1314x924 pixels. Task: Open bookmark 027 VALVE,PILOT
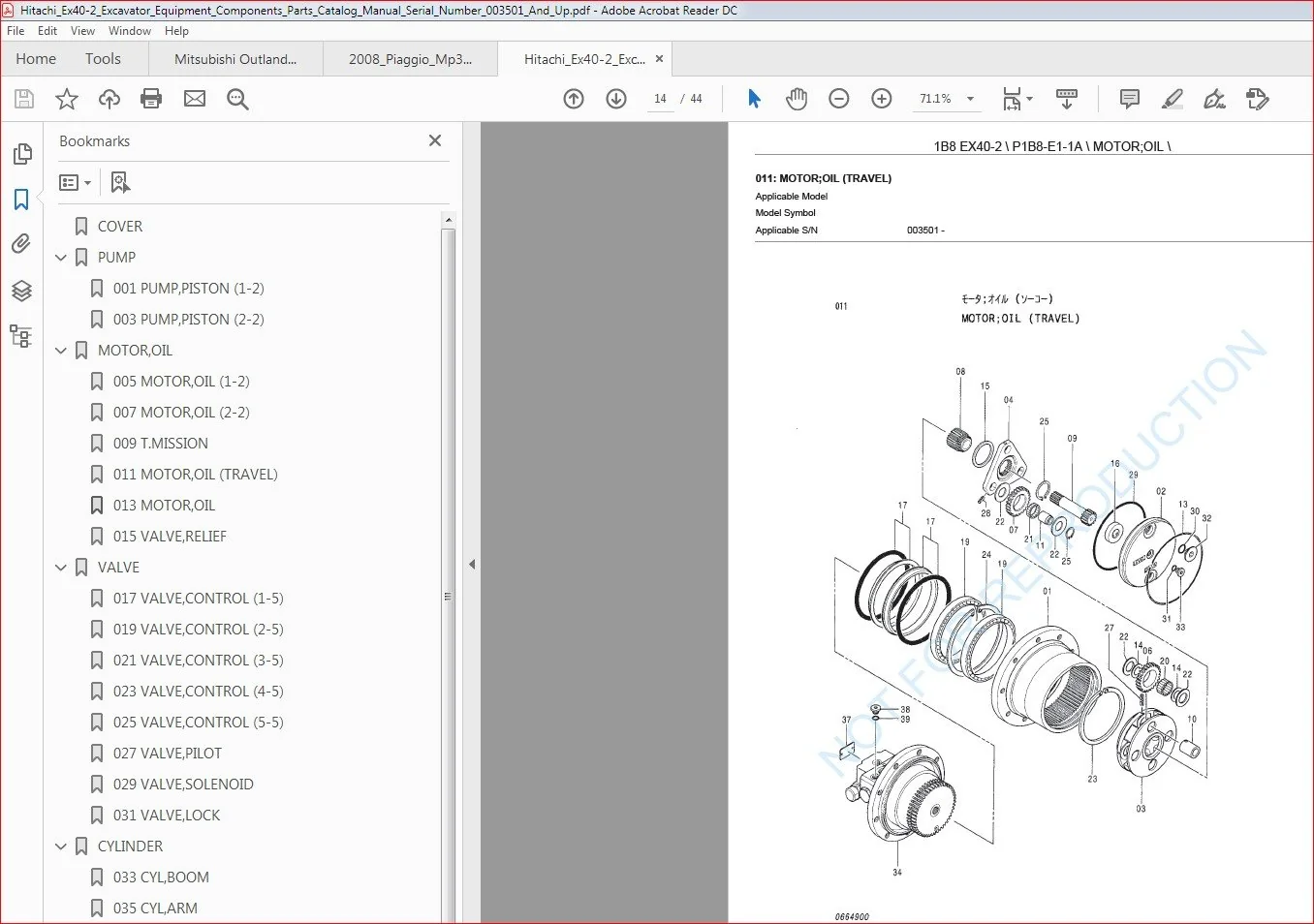pyautogui.click(x=168, y=754)
